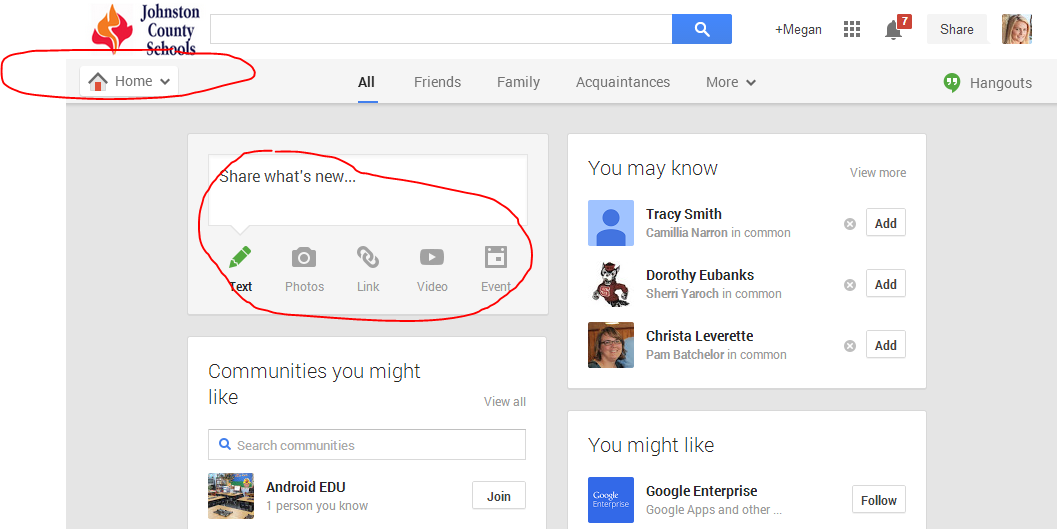Switch to the Acquaintances tab
The width and height of the screenshot is (1057, 529).
(x=623, y=82)
